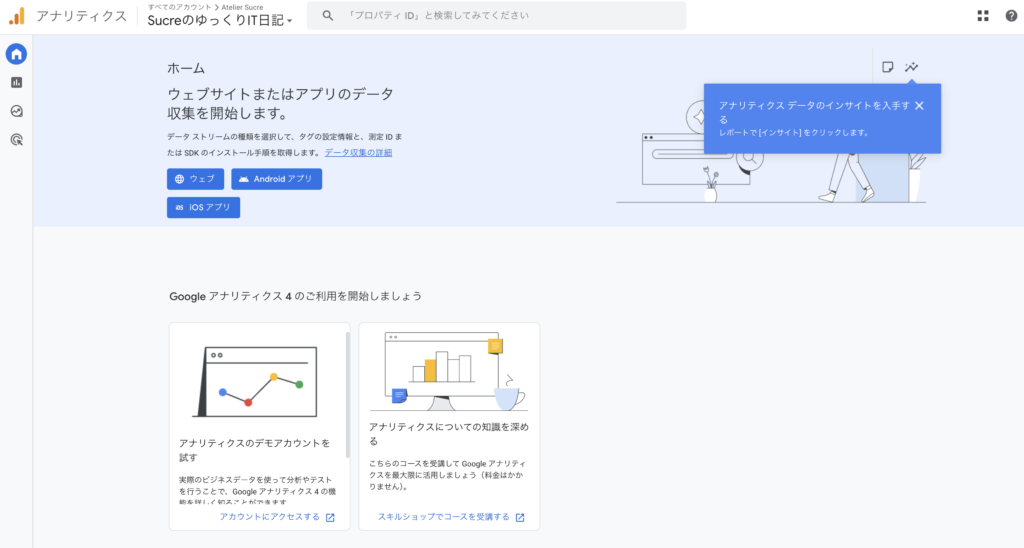Select the iOS アプリ button
The width and height of the screenshot is (1024, 548).
[x=203, y=207]
